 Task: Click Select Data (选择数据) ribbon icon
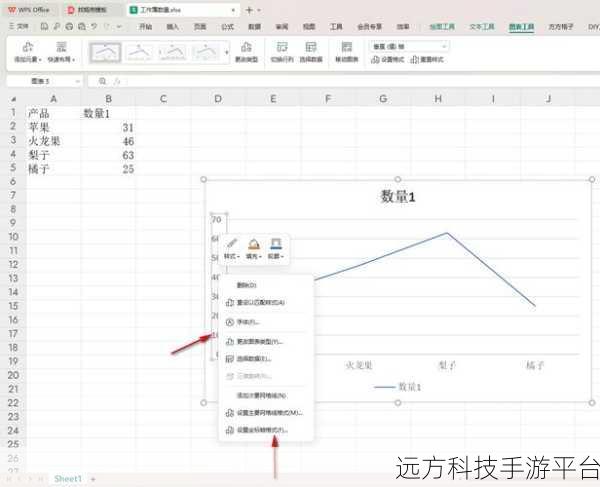pos(311,52)
